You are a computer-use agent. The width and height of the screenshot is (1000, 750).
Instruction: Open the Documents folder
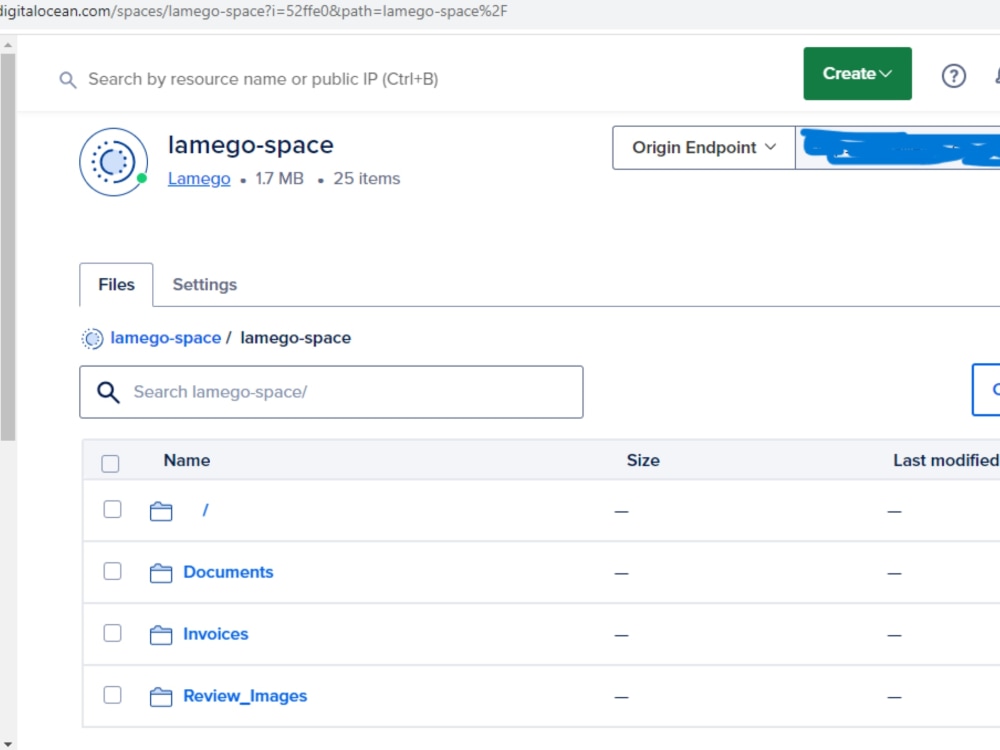(x=228, y=572)
